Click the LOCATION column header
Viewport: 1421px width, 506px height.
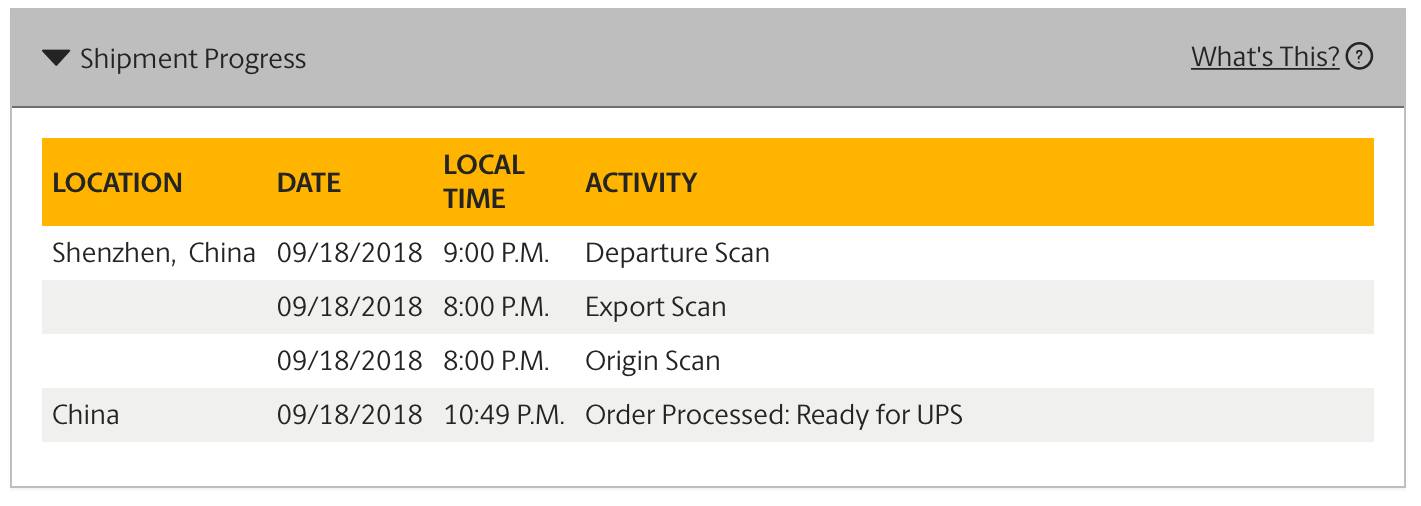(x=117, y=183)
